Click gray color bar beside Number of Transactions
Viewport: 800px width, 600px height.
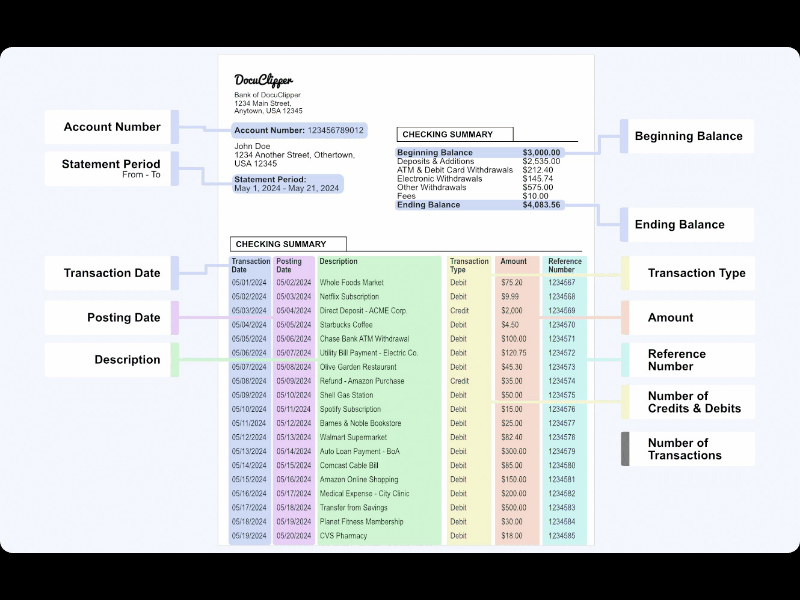[x=625, y=449]
